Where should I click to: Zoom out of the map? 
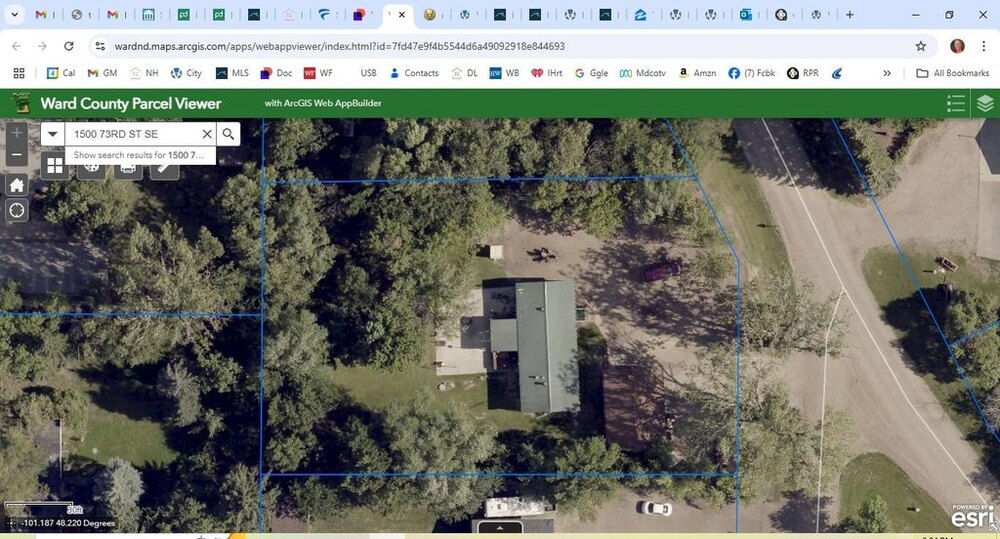[x=17, y=156]
